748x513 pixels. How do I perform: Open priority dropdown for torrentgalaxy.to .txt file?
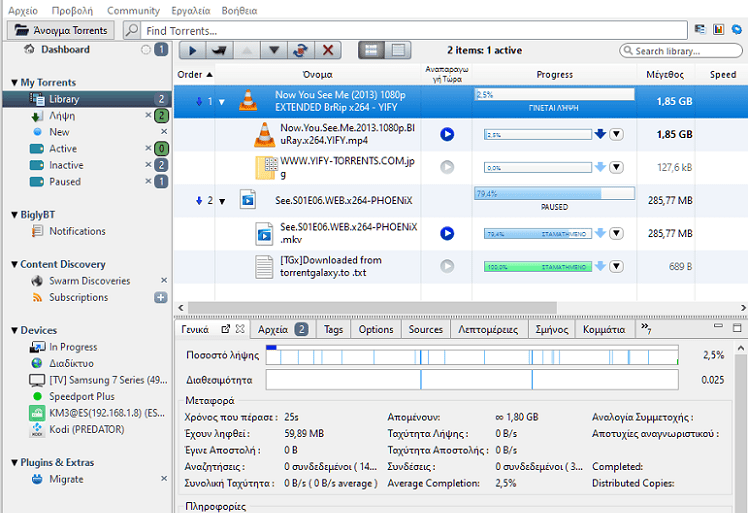coord(616,266)
